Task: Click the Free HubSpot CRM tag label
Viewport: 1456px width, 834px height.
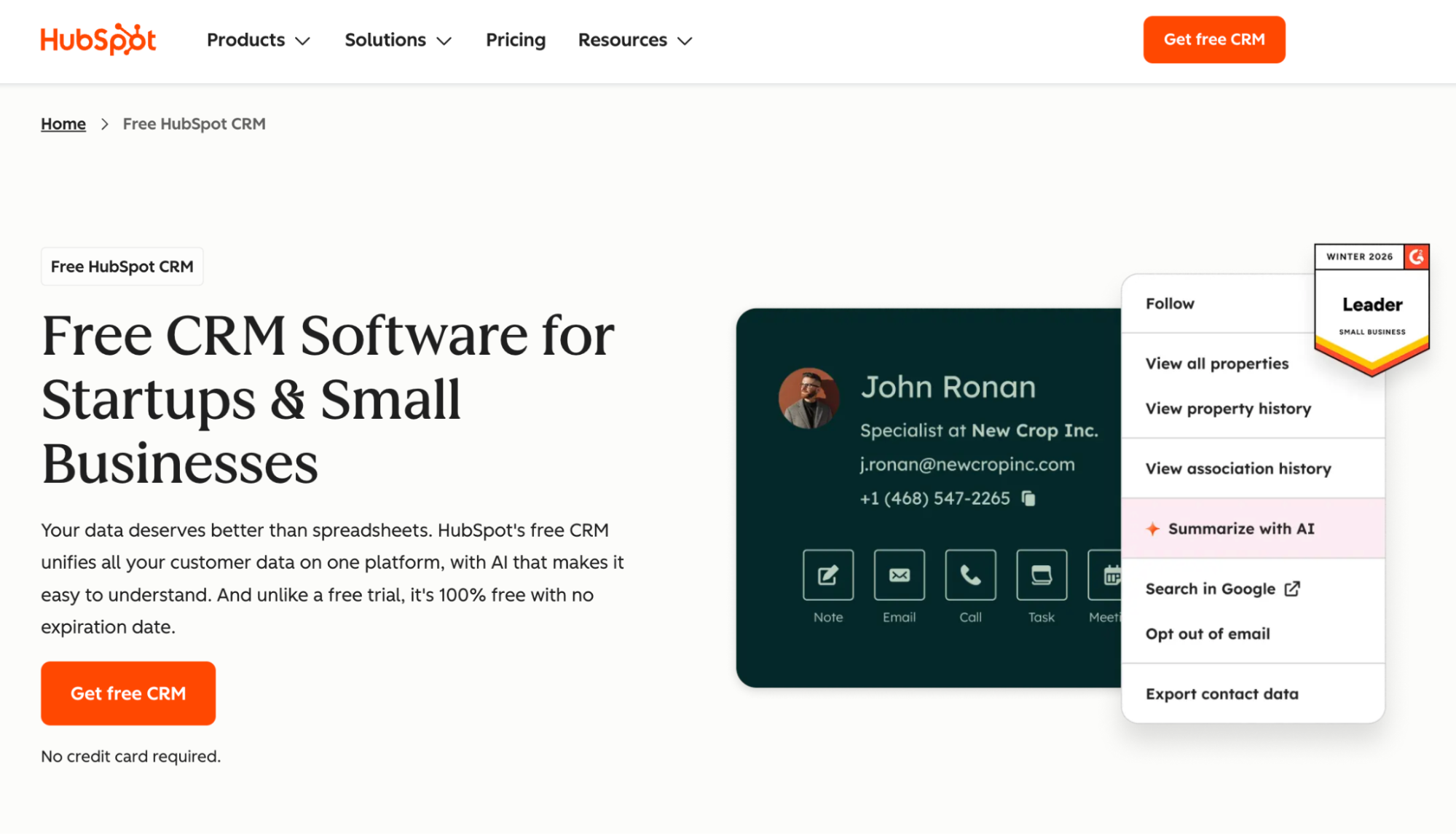Action: point(122,267)
